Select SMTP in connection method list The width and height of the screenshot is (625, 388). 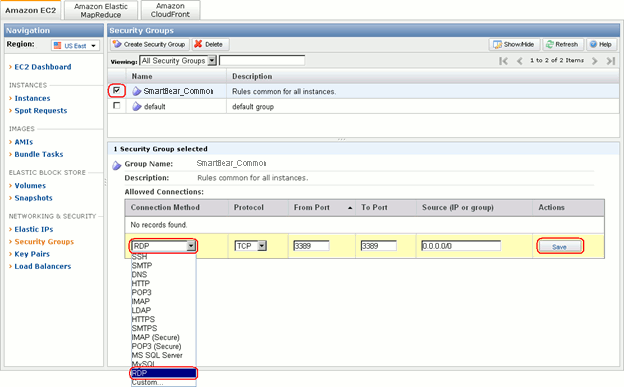(x=163, y=266)
